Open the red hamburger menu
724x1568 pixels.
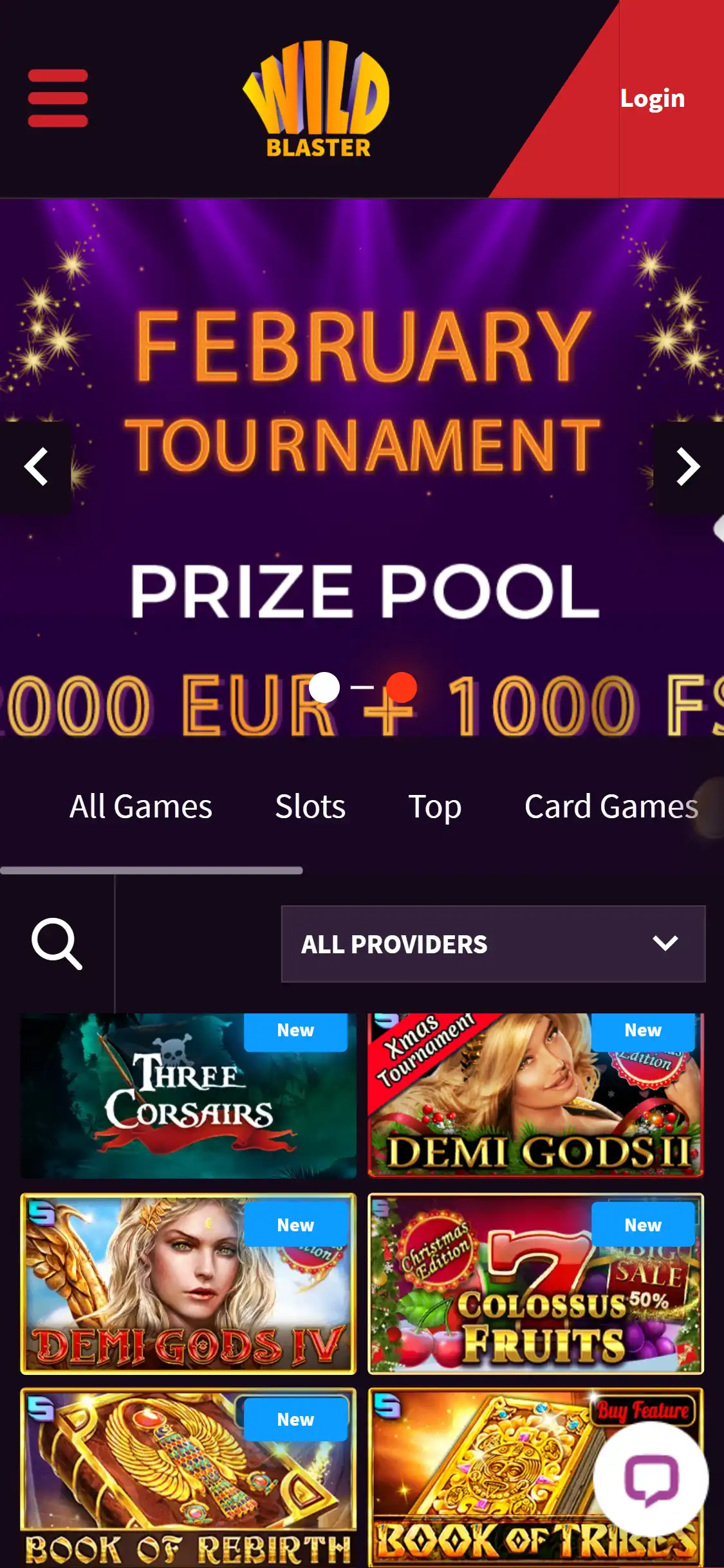pos(58,98)
